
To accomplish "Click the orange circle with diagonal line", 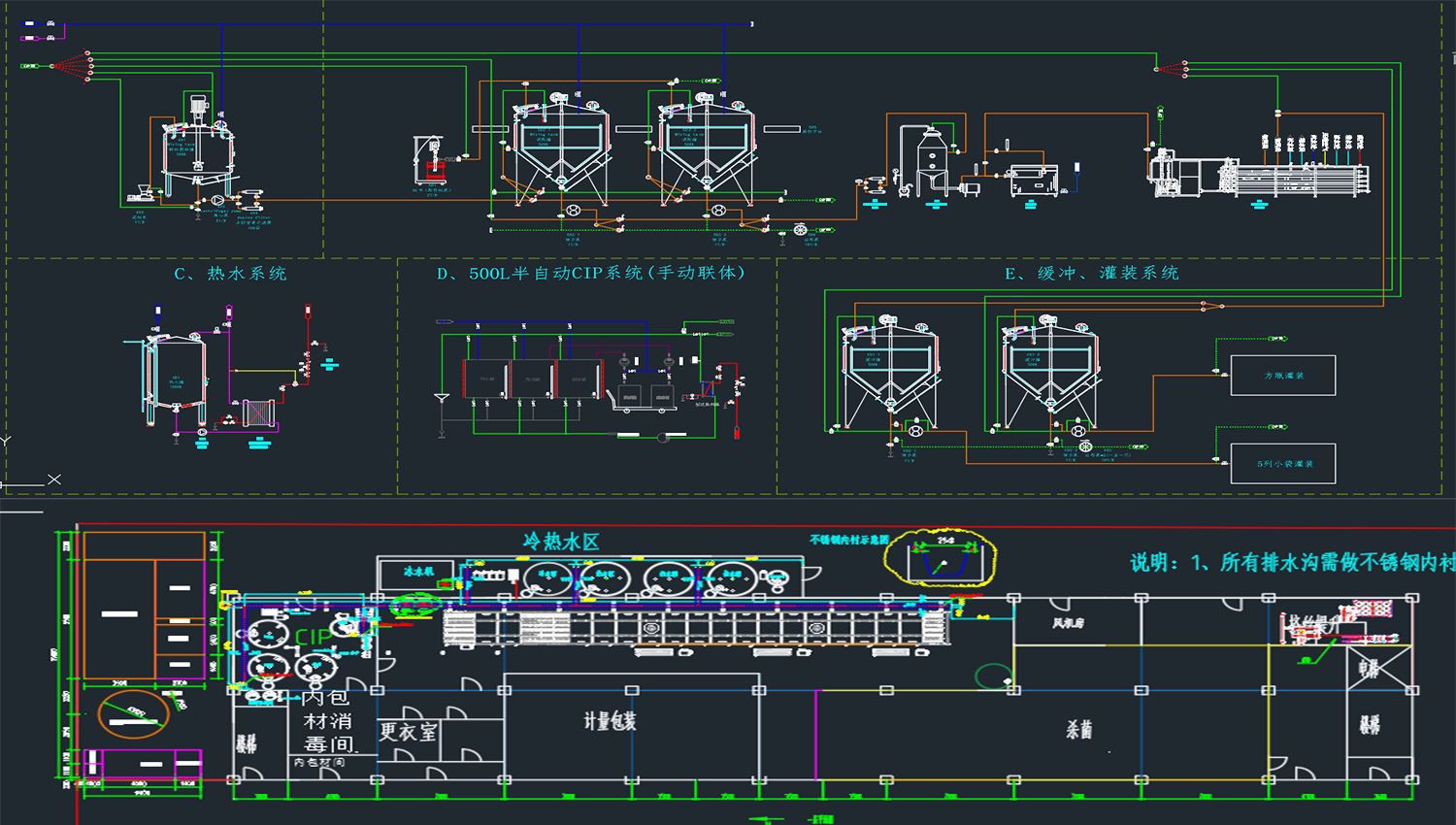I will [133, 714].
